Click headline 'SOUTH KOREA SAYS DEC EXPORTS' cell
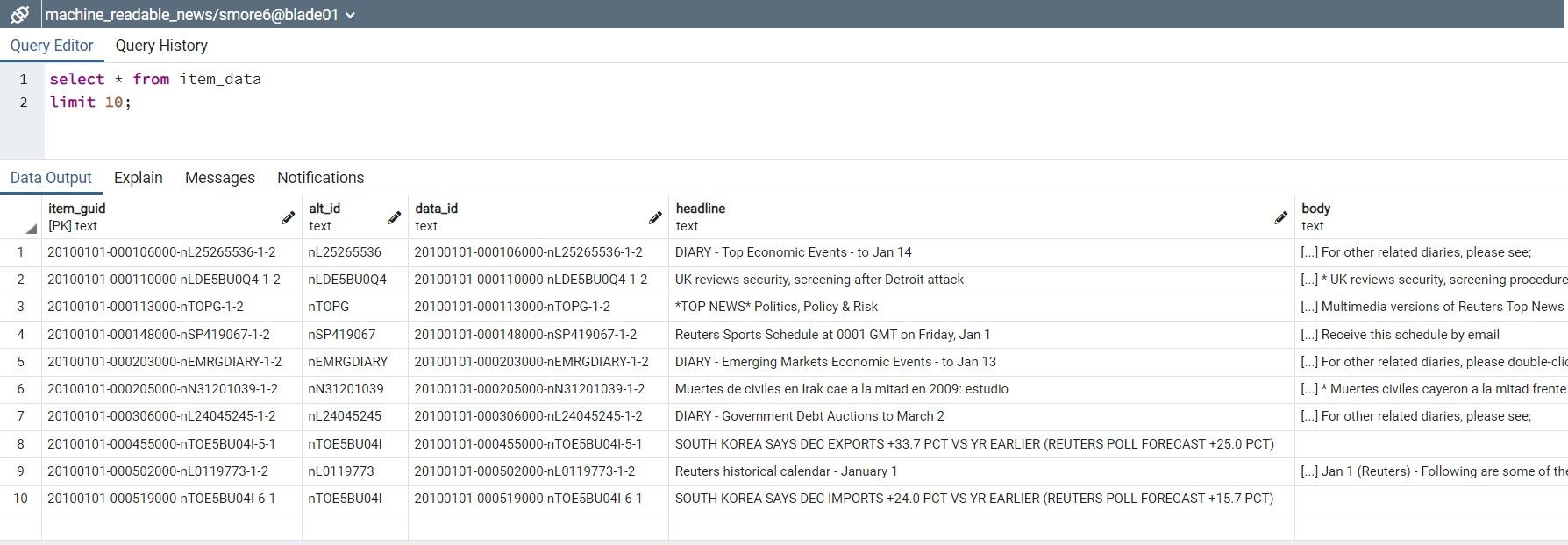1568x545 pixels. [981, 444]
